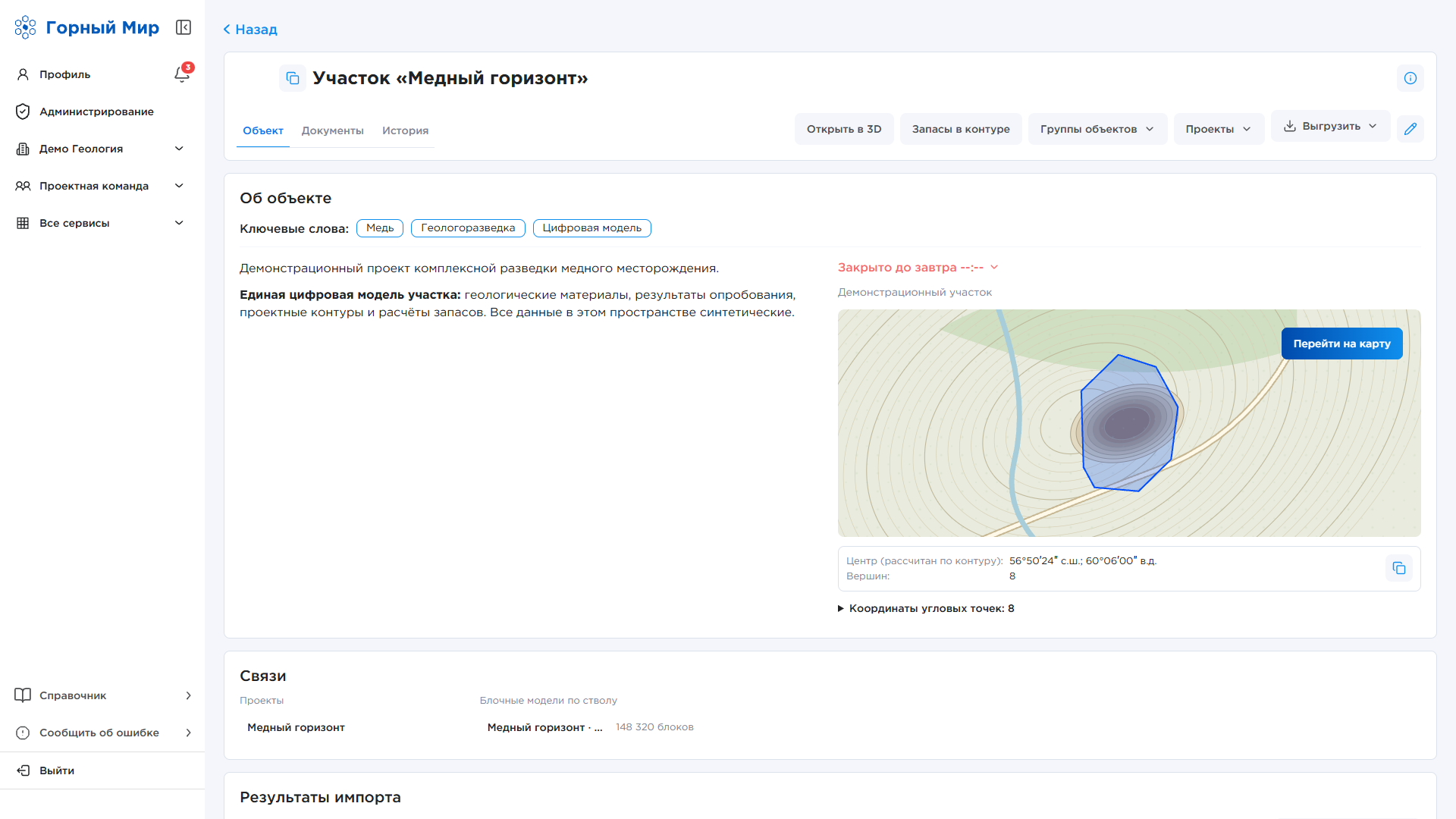The height and width of the screenshot is (819, 1456).
Task: Switch to the История tab
Action: click(x=405, y=130)
